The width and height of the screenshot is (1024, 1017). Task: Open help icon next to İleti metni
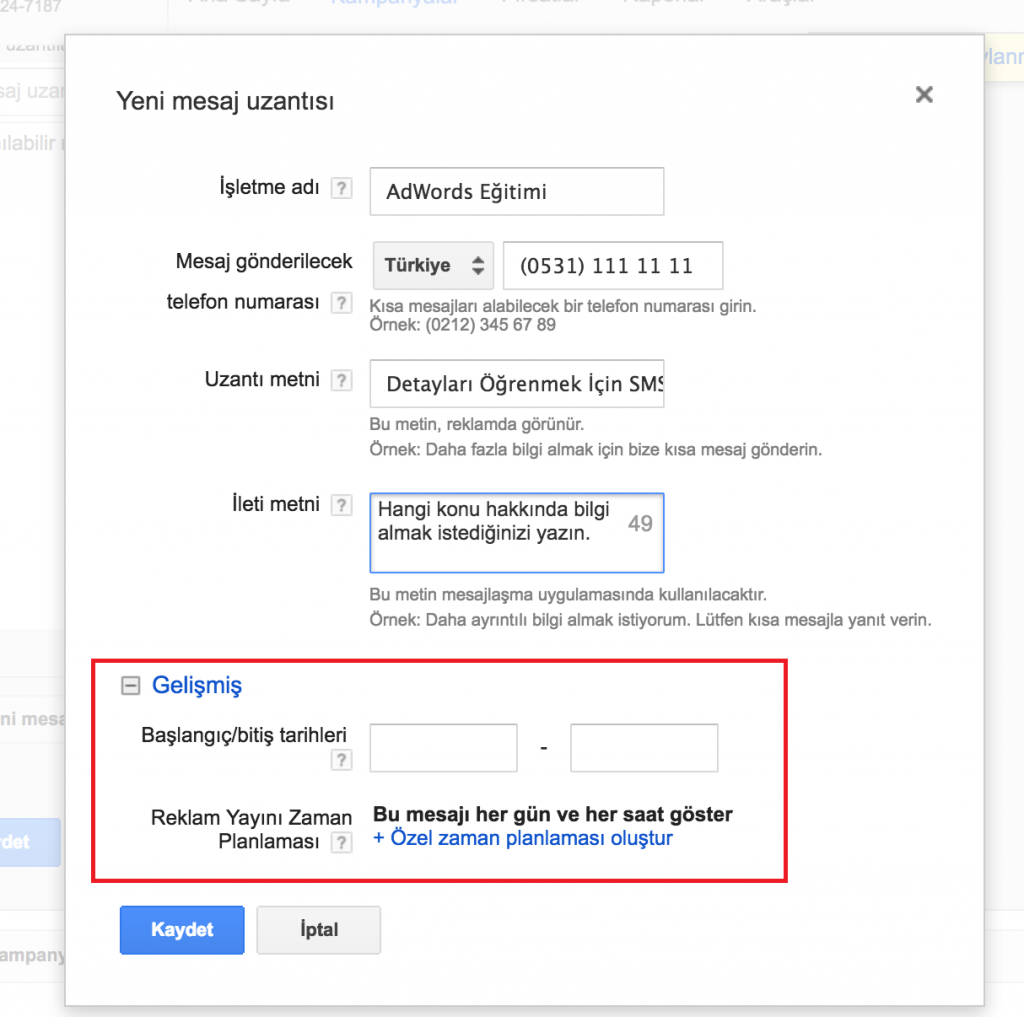tap(342, 505)
